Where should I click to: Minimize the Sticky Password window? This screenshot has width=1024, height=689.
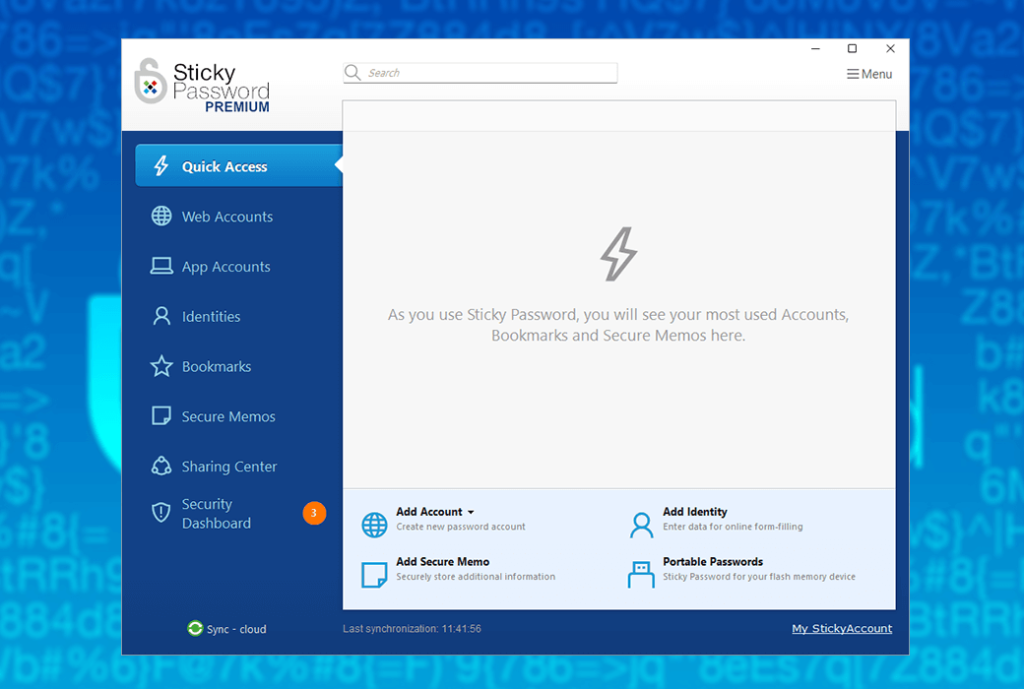pyautogui.click(x=815, y=48)
